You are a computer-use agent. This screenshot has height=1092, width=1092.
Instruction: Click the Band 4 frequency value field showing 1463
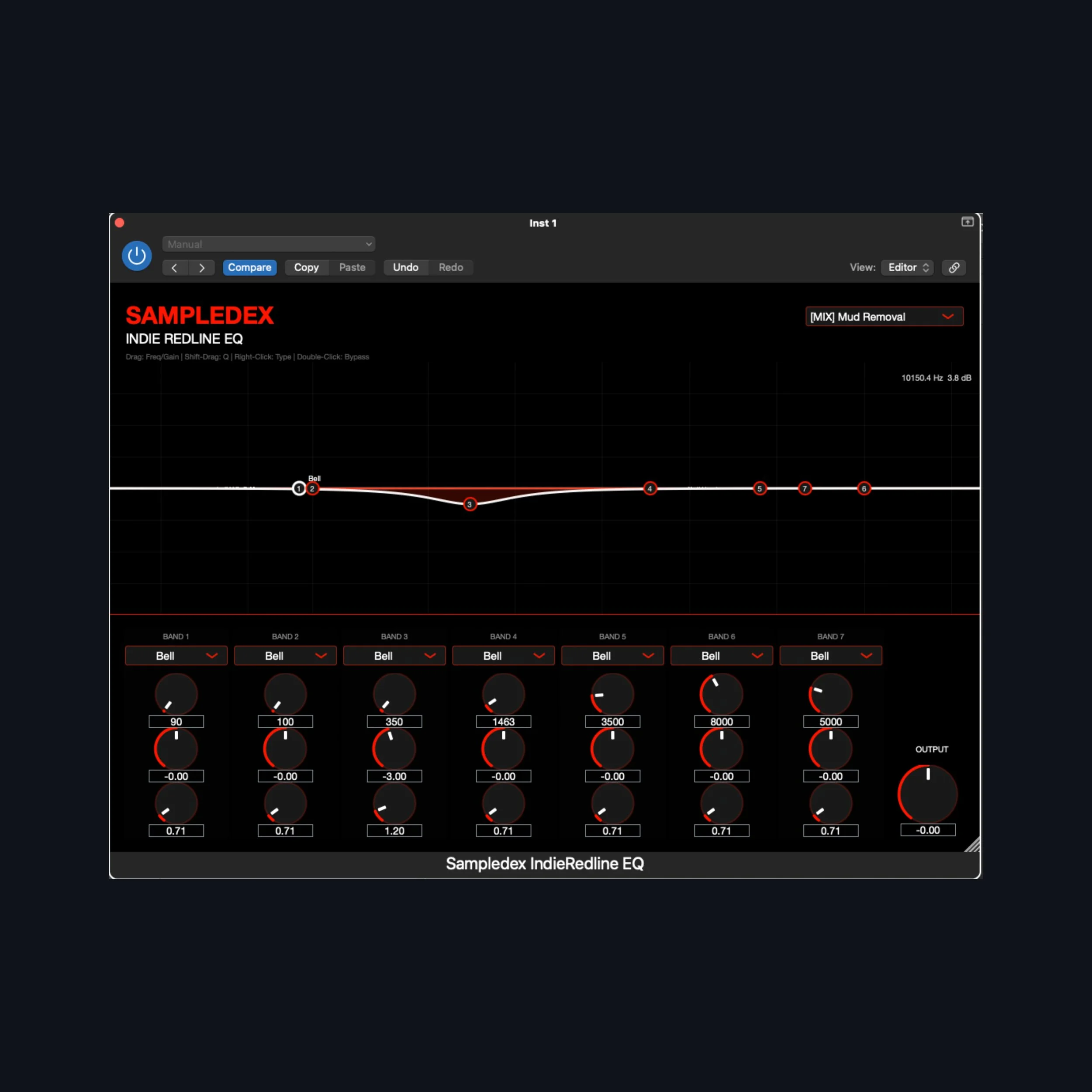[x=503, y=721]
